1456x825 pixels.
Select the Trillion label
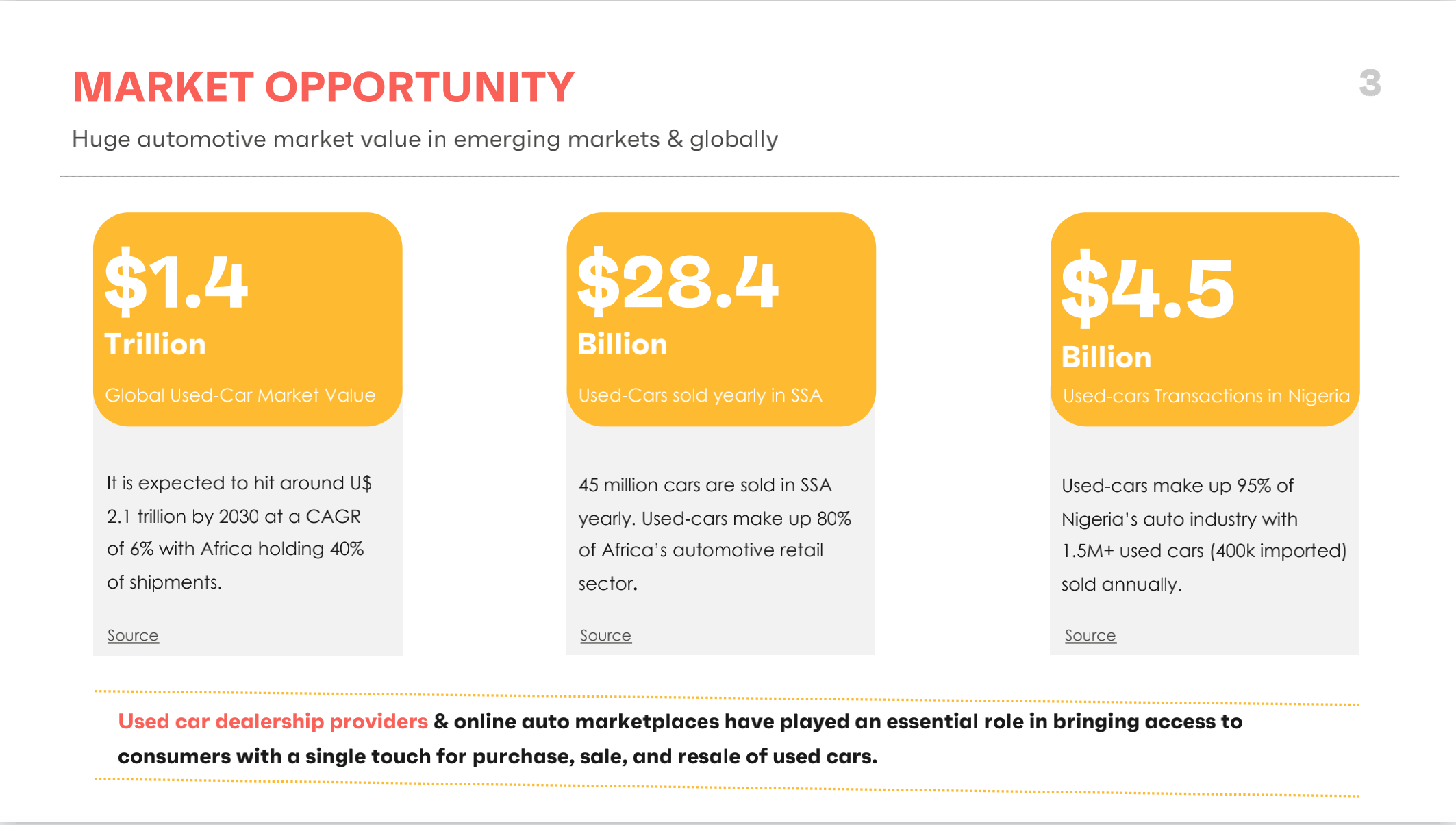coord(155,344)
